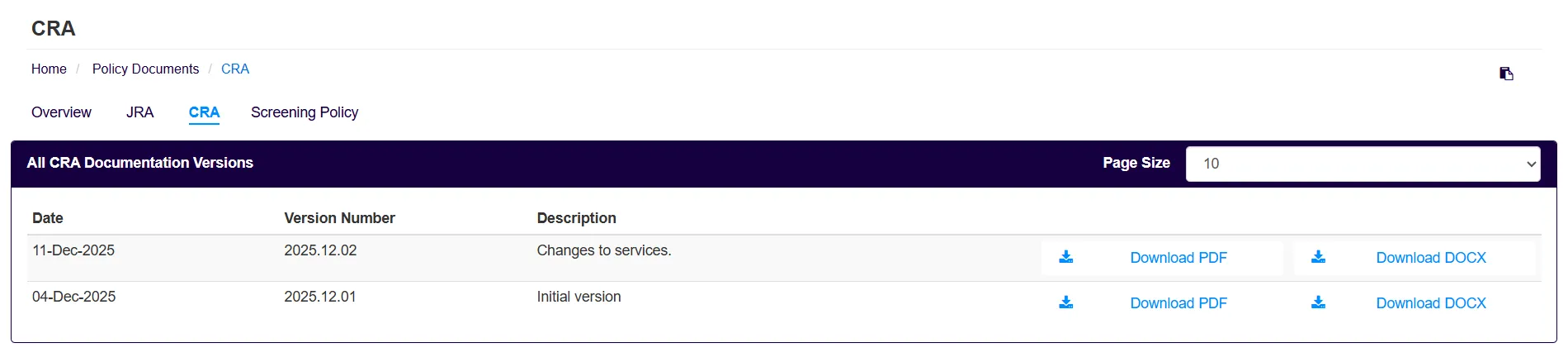Select the CRA tab
Screen dimensions: 1568x357
pos(204,112)
